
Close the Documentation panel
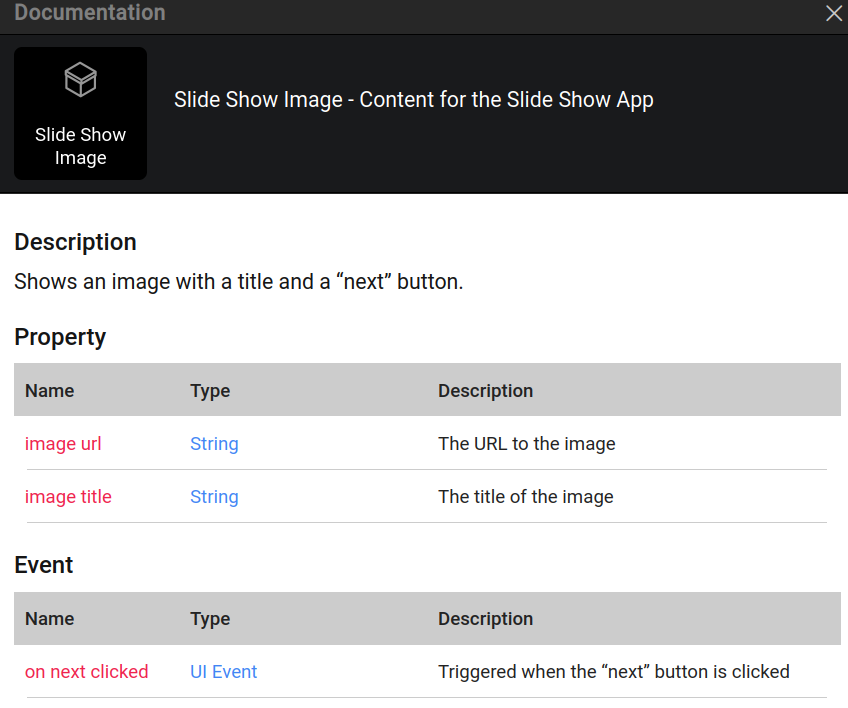pyautogui.click(x=833, y=14)
